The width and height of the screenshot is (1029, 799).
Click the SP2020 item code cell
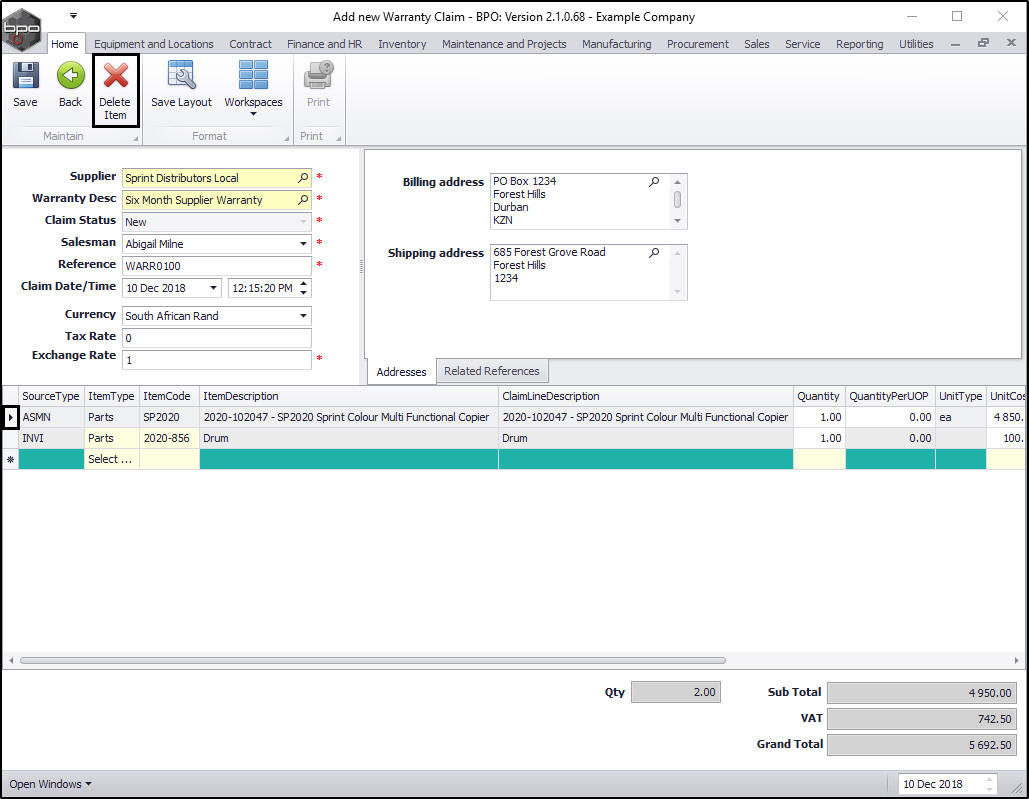coord(169,417)
